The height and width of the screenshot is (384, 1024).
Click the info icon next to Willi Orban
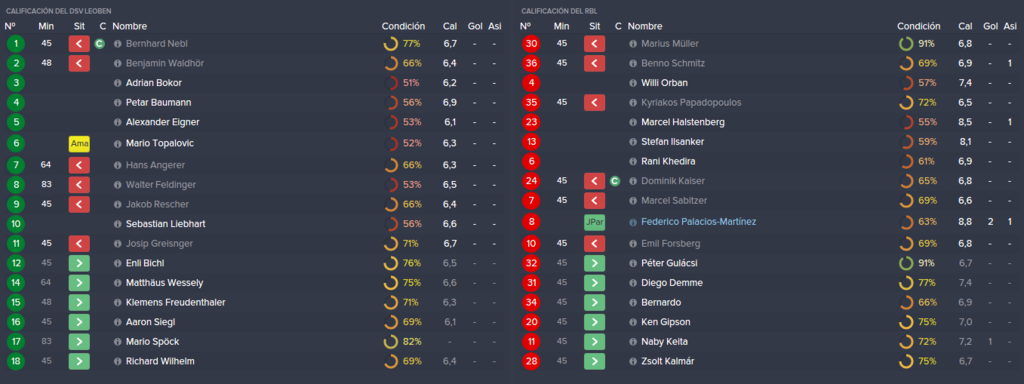click(x=633, y=83)
